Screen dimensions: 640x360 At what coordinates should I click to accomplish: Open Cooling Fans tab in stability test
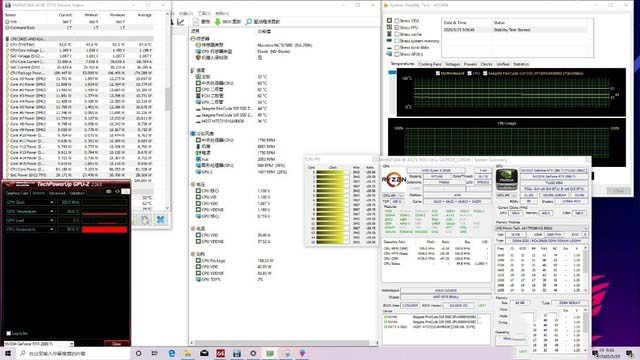[x=430, y=64]
